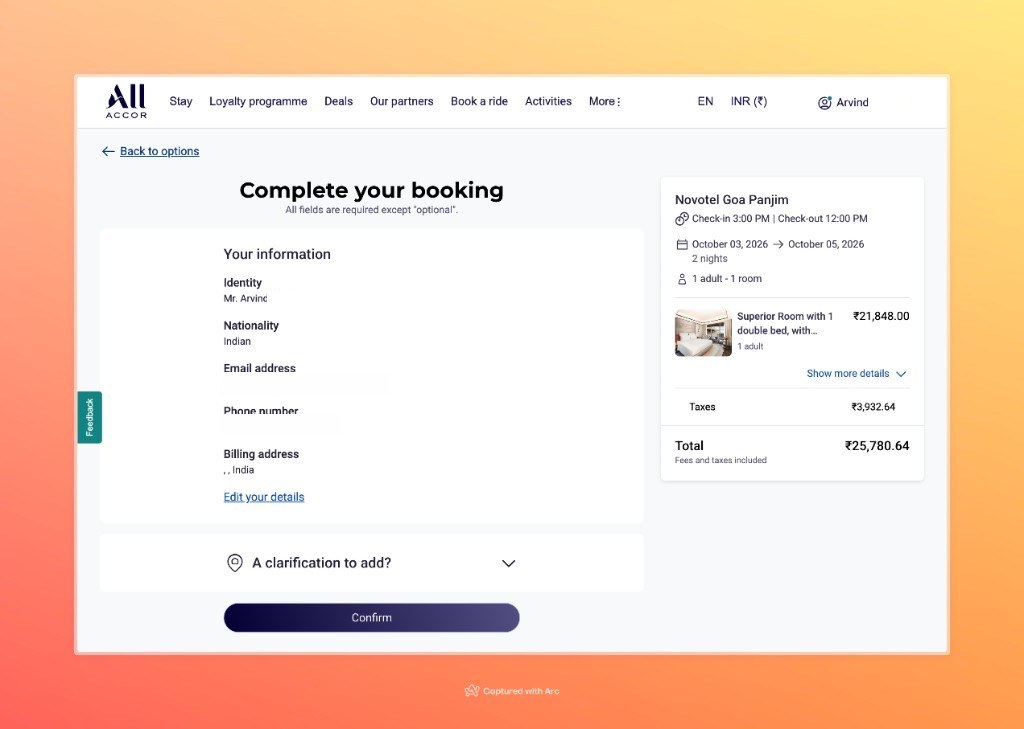Expand A clarification to add? chevron
Screen dimensions: 1024x729
(x=509, y=563)
